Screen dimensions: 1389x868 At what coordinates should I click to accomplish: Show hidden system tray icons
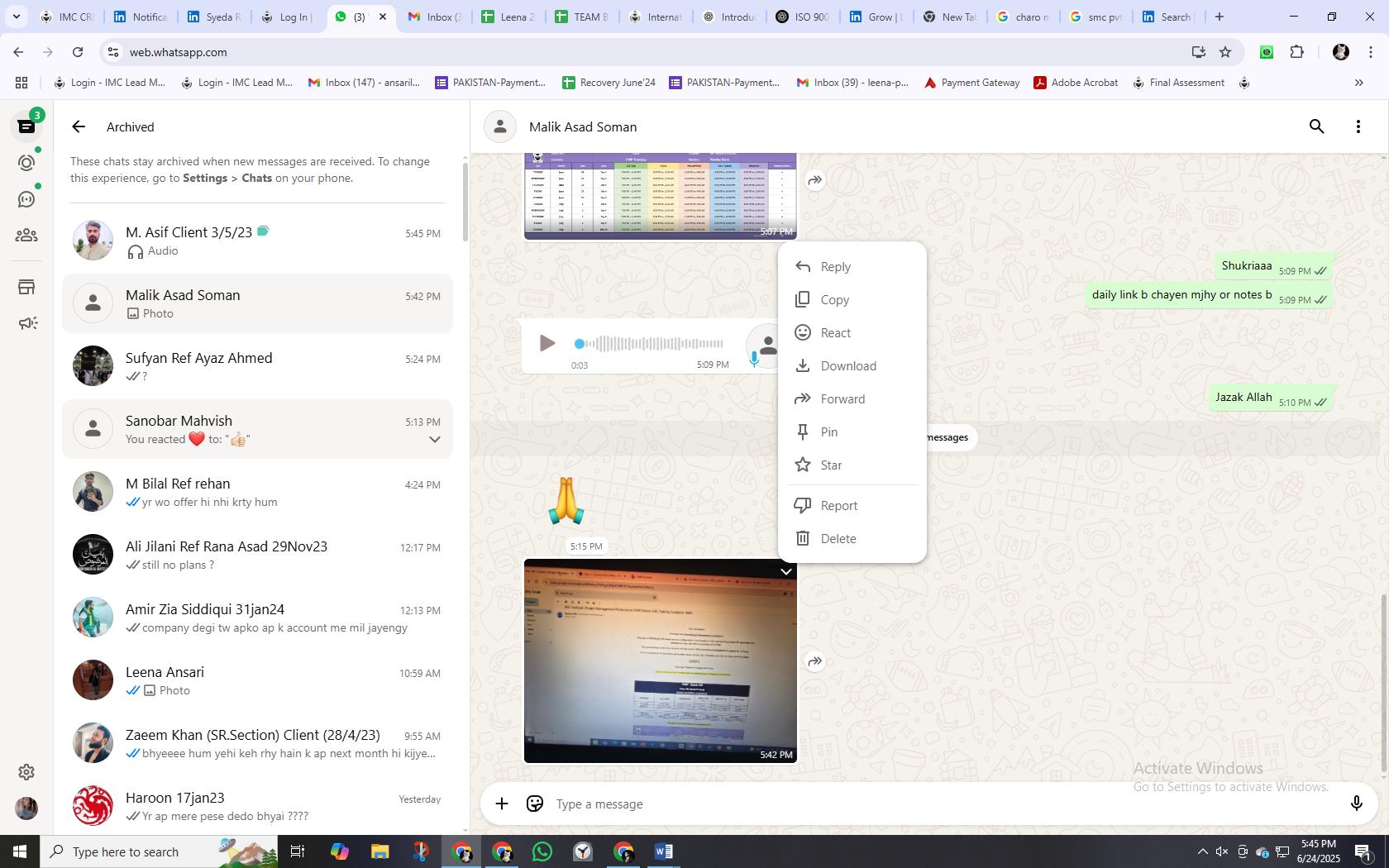1202,851
